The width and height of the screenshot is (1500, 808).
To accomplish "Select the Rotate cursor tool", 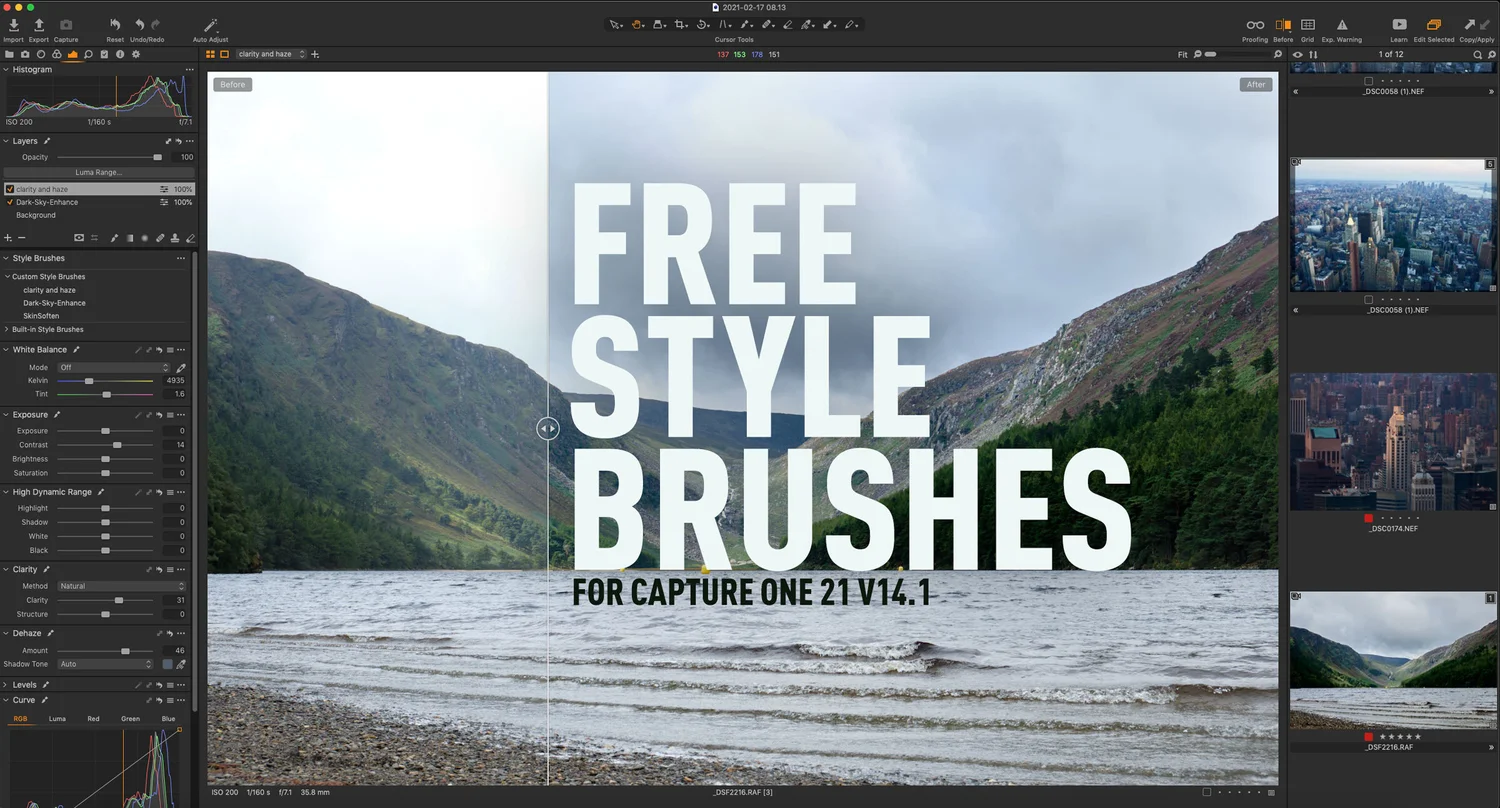I will [x=703, y=24].
